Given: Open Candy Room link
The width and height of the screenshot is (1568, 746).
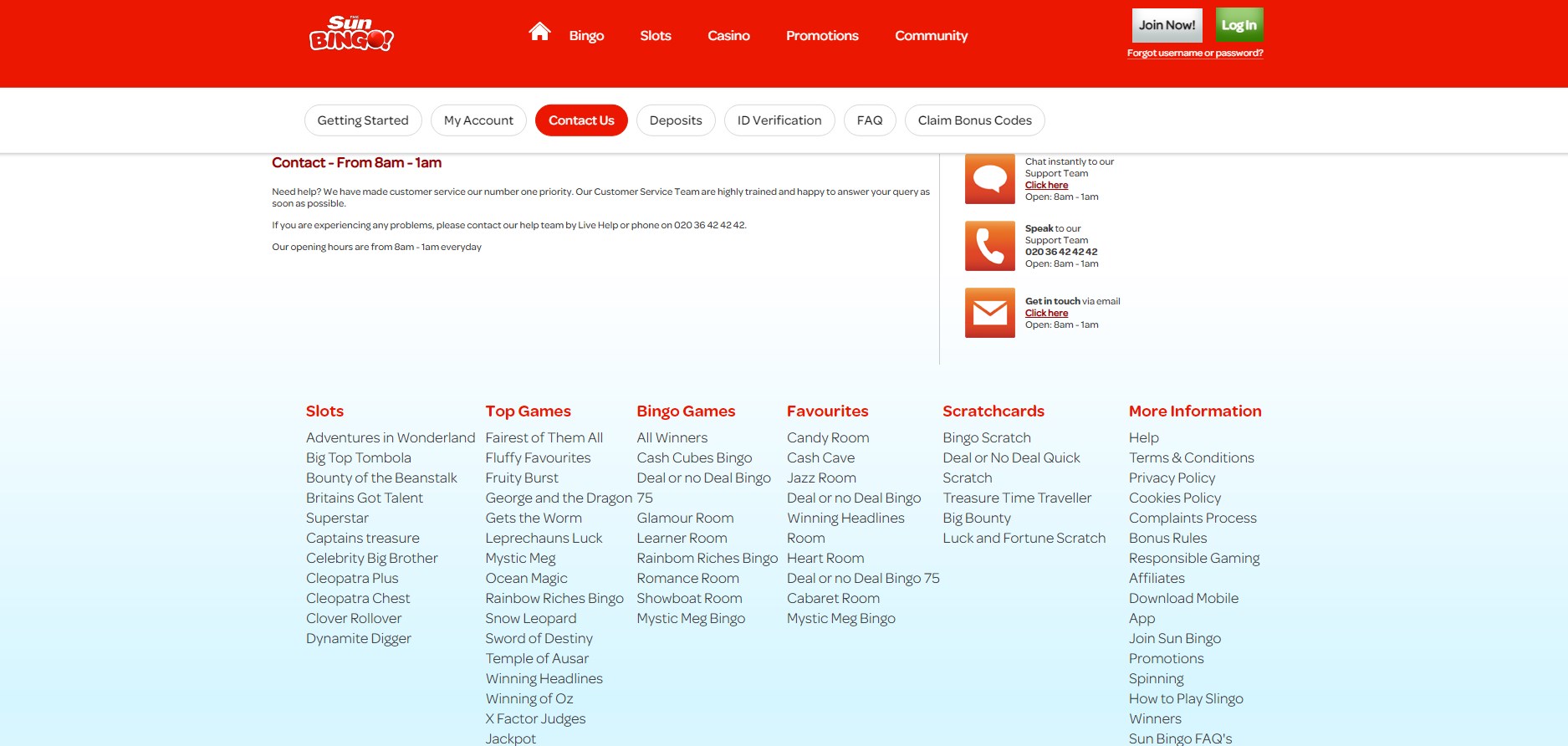Looking at the screenshot, I should click(828, 437).
